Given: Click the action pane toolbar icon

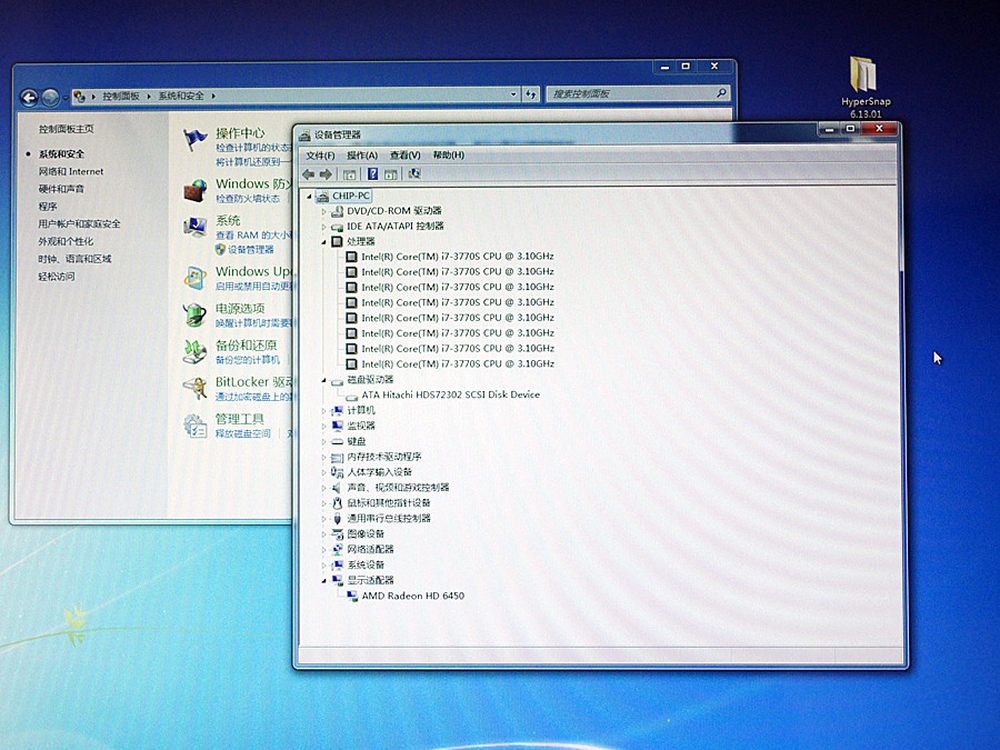Looking at the screenshot, I should click(x=391, y=174).
